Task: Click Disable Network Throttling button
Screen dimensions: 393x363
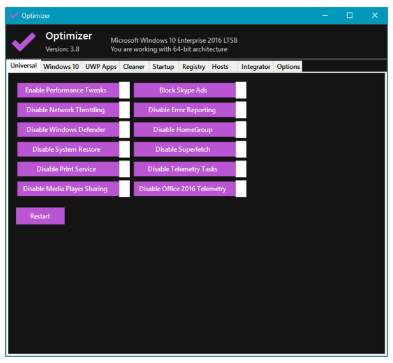Action: tap(68, 110)
